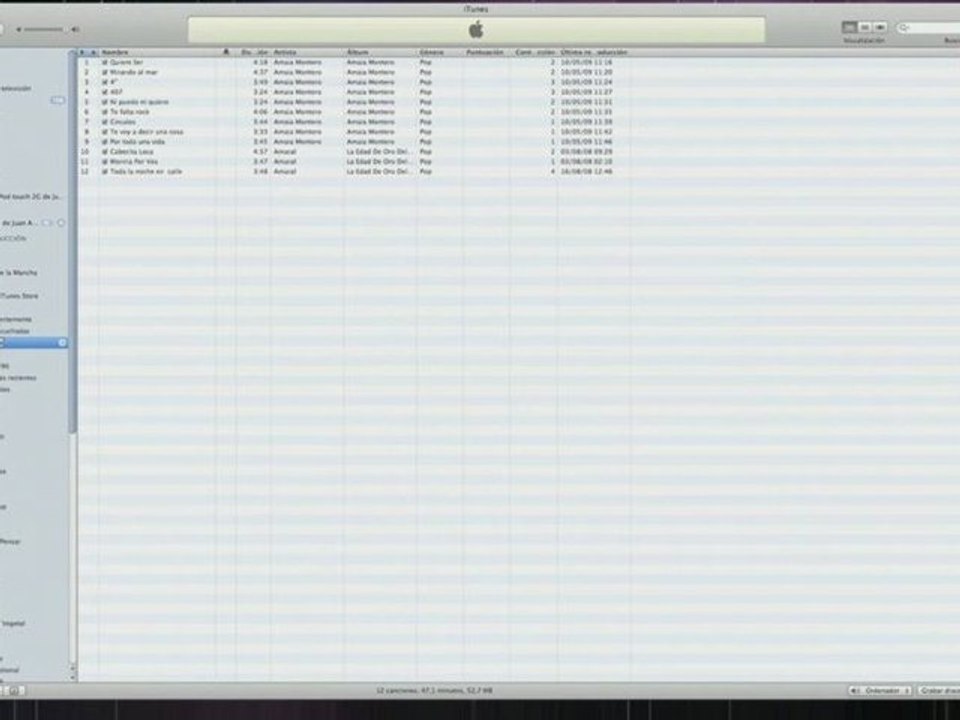Viewport: 960px width, 720px height.
Task: Uncheck the song Te falta rock
Action: pyautogui.click(x=105, y=112)
